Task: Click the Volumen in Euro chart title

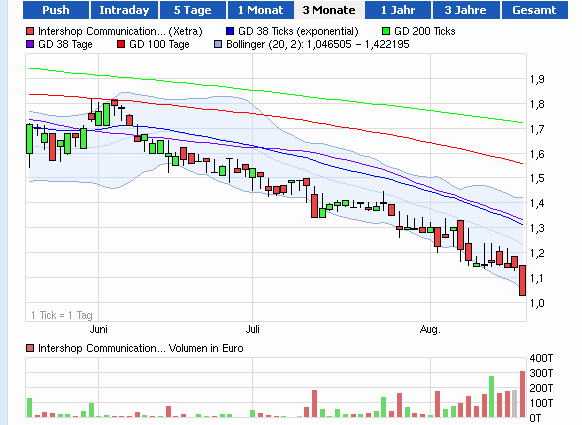Action: click(x=141, y=348)
